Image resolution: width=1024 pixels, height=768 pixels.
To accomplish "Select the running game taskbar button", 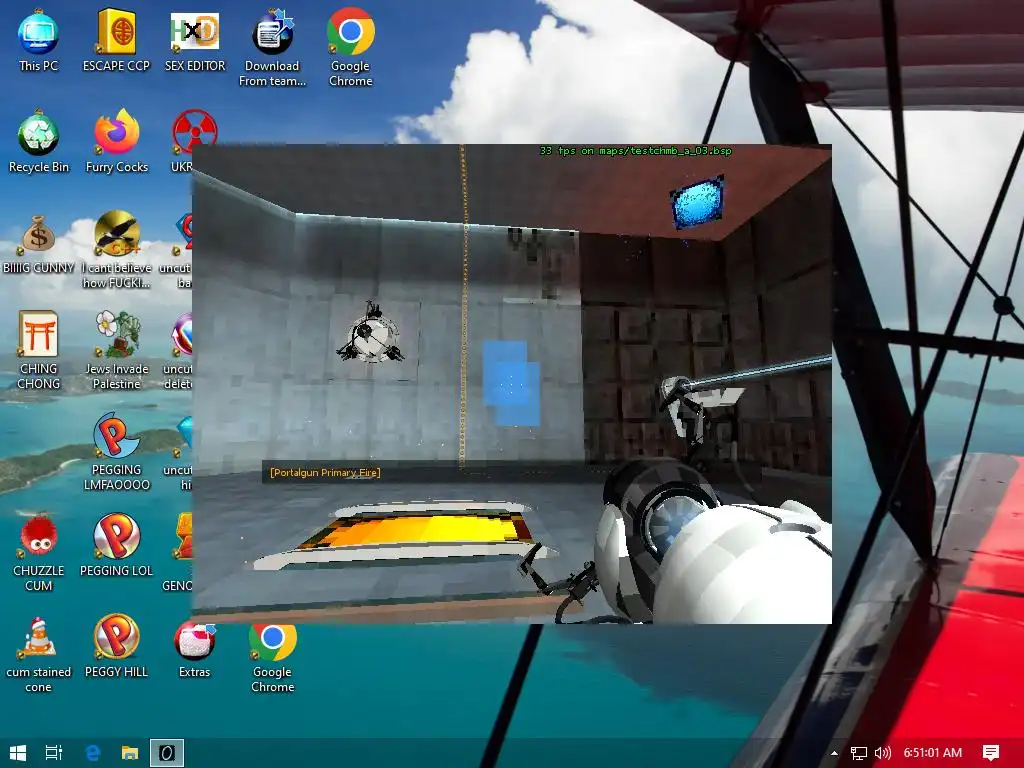I will click(167, 753).
